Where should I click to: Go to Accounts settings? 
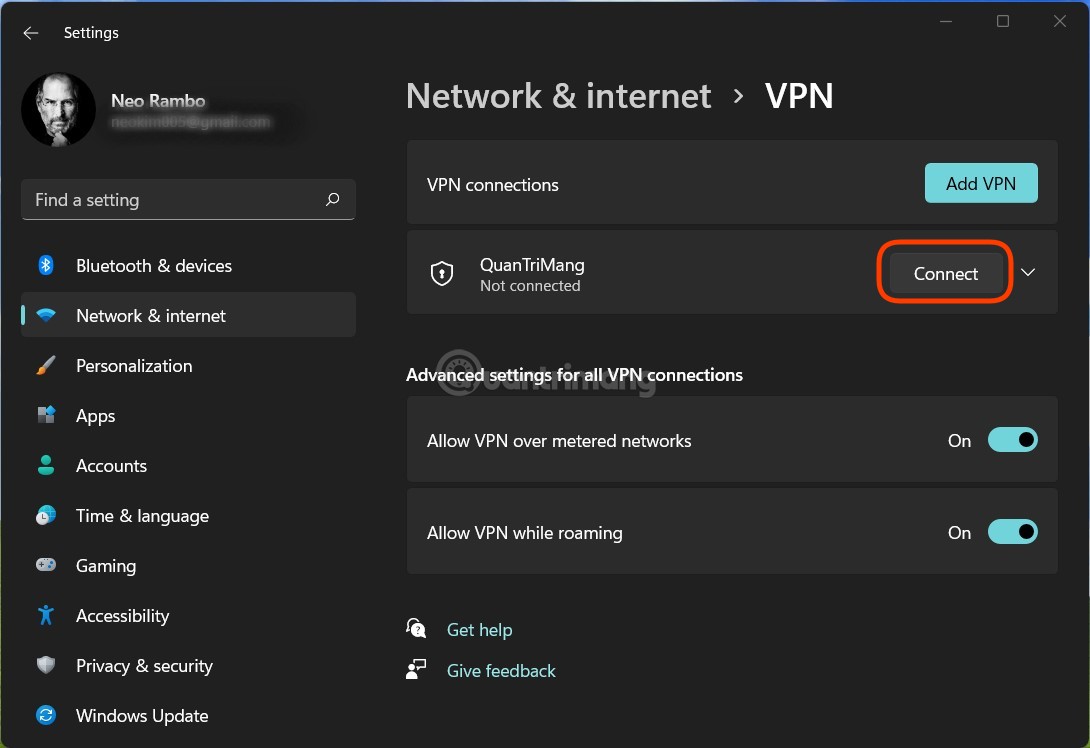(x=188, y=466)
